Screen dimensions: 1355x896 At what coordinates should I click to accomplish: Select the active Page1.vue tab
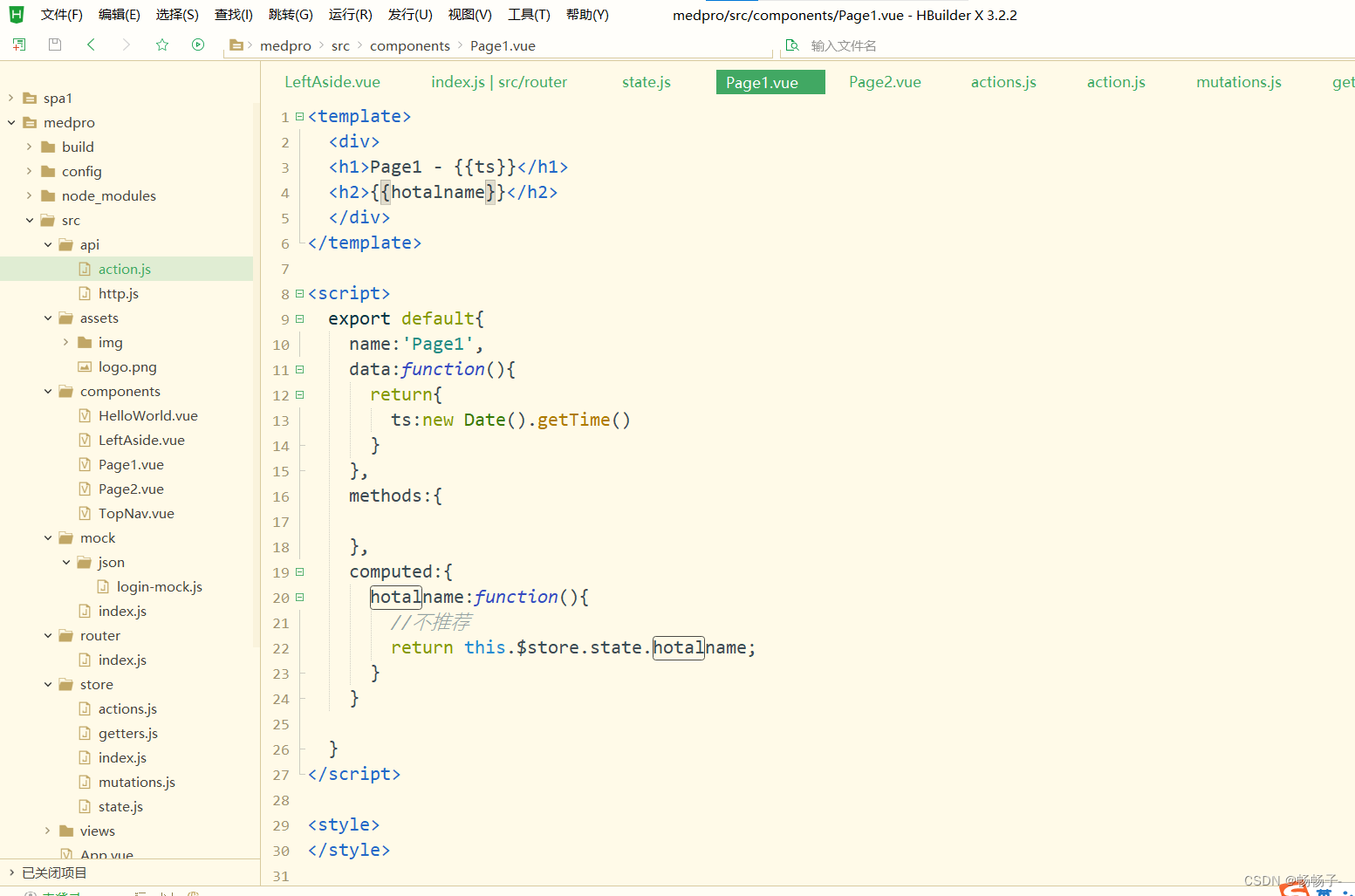[x=770, y=82]
